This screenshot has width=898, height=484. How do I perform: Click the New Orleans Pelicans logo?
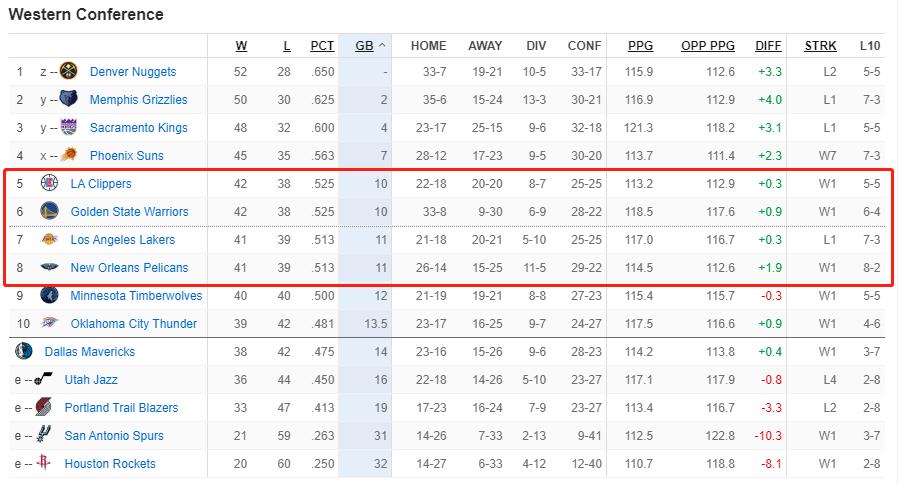coord(49,268)
